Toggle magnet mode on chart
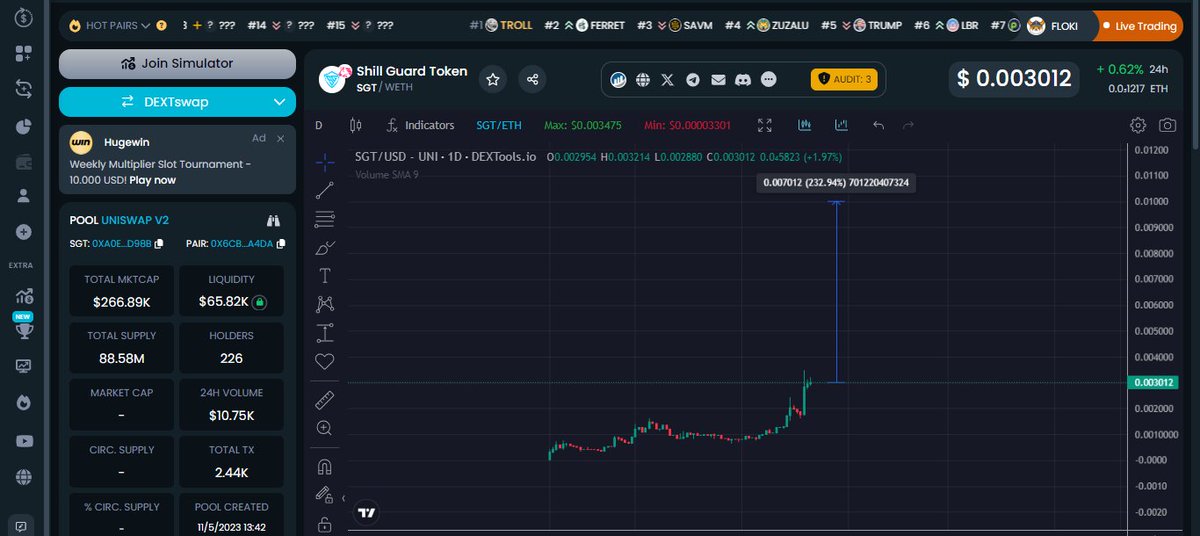1200x536 pixels. pos(324,466)
